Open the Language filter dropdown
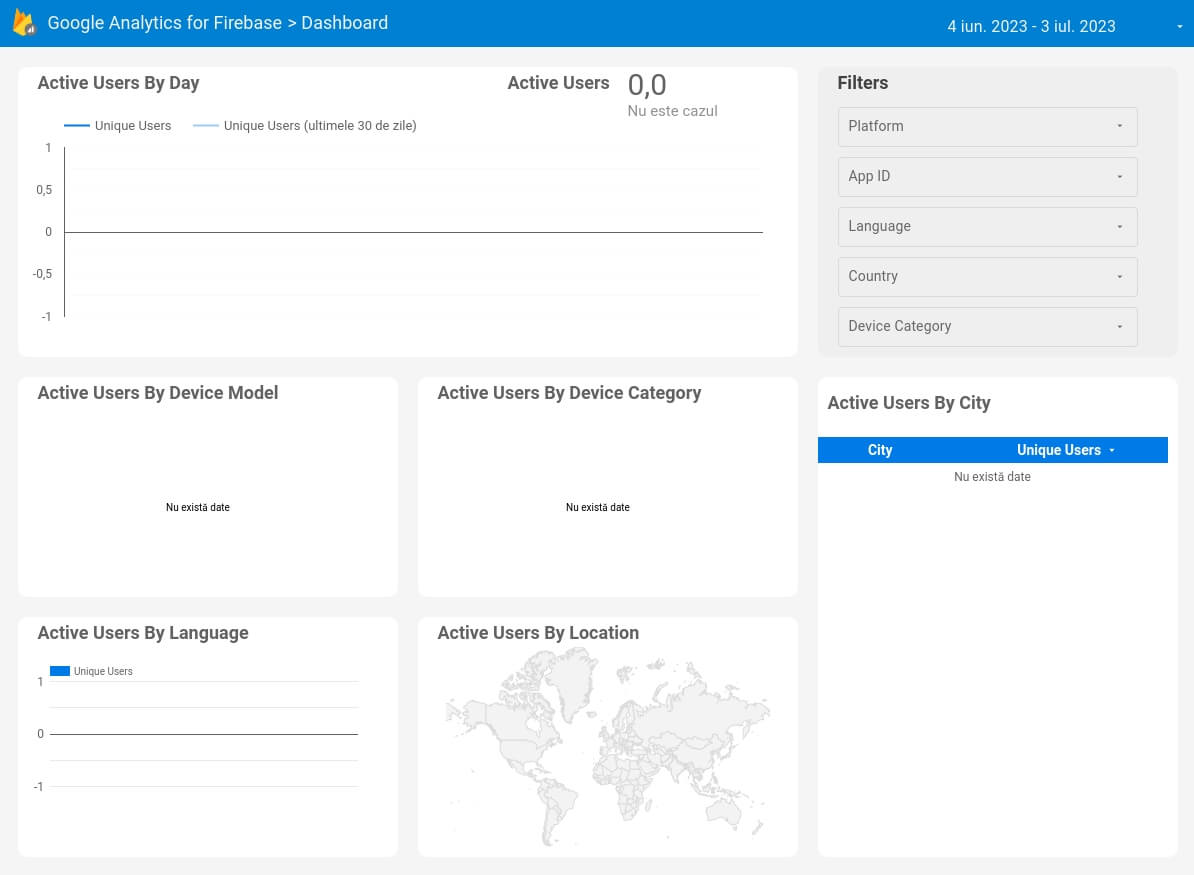 987,227
